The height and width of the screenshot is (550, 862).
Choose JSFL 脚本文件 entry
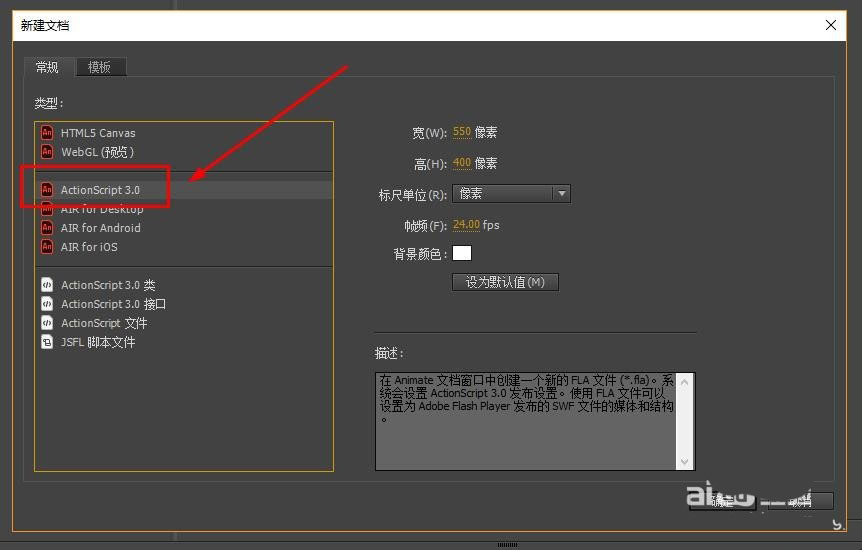184,342
